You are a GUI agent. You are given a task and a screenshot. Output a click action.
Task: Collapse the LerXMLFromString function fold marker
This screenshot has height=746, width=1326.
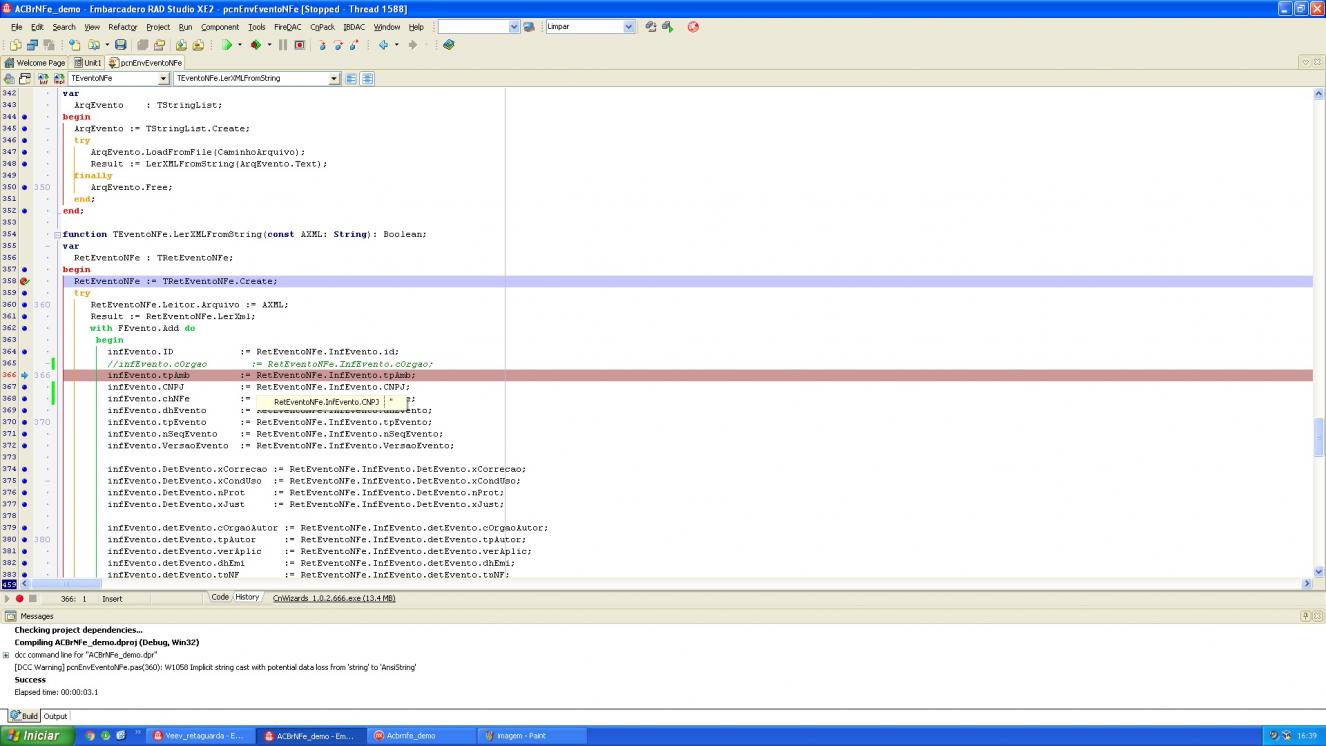(57, 234)
